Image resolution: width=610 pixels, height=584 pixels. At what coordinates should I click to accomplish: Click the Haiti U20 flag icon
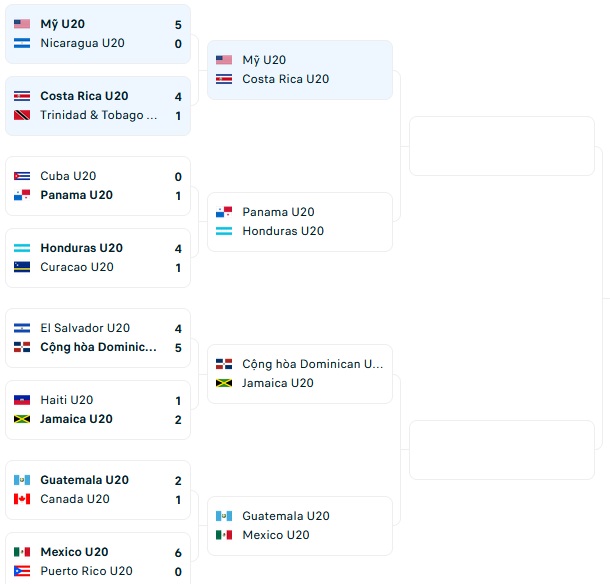click(x=22, y=400)
